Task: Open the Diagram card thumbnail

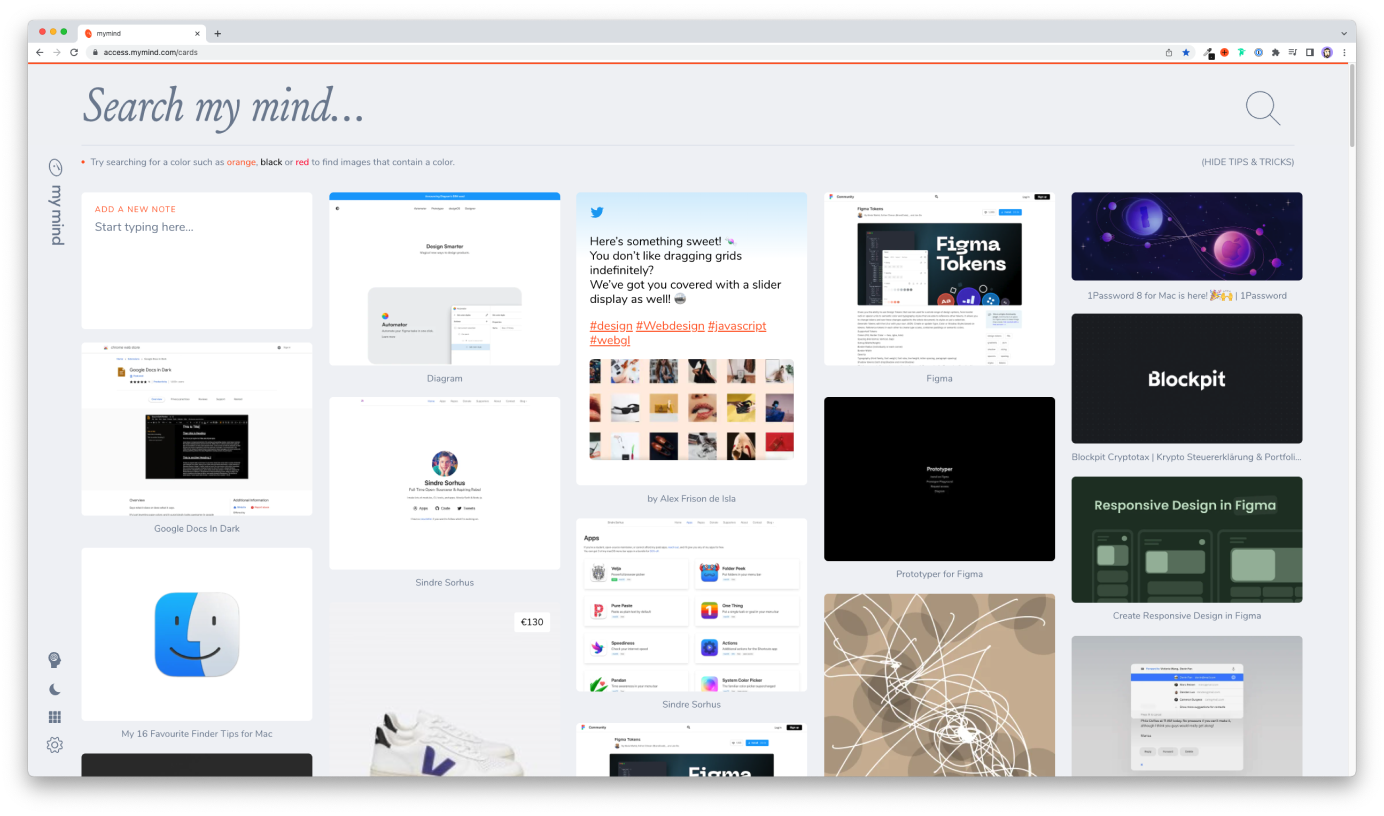Action: (x=445, y=279)
